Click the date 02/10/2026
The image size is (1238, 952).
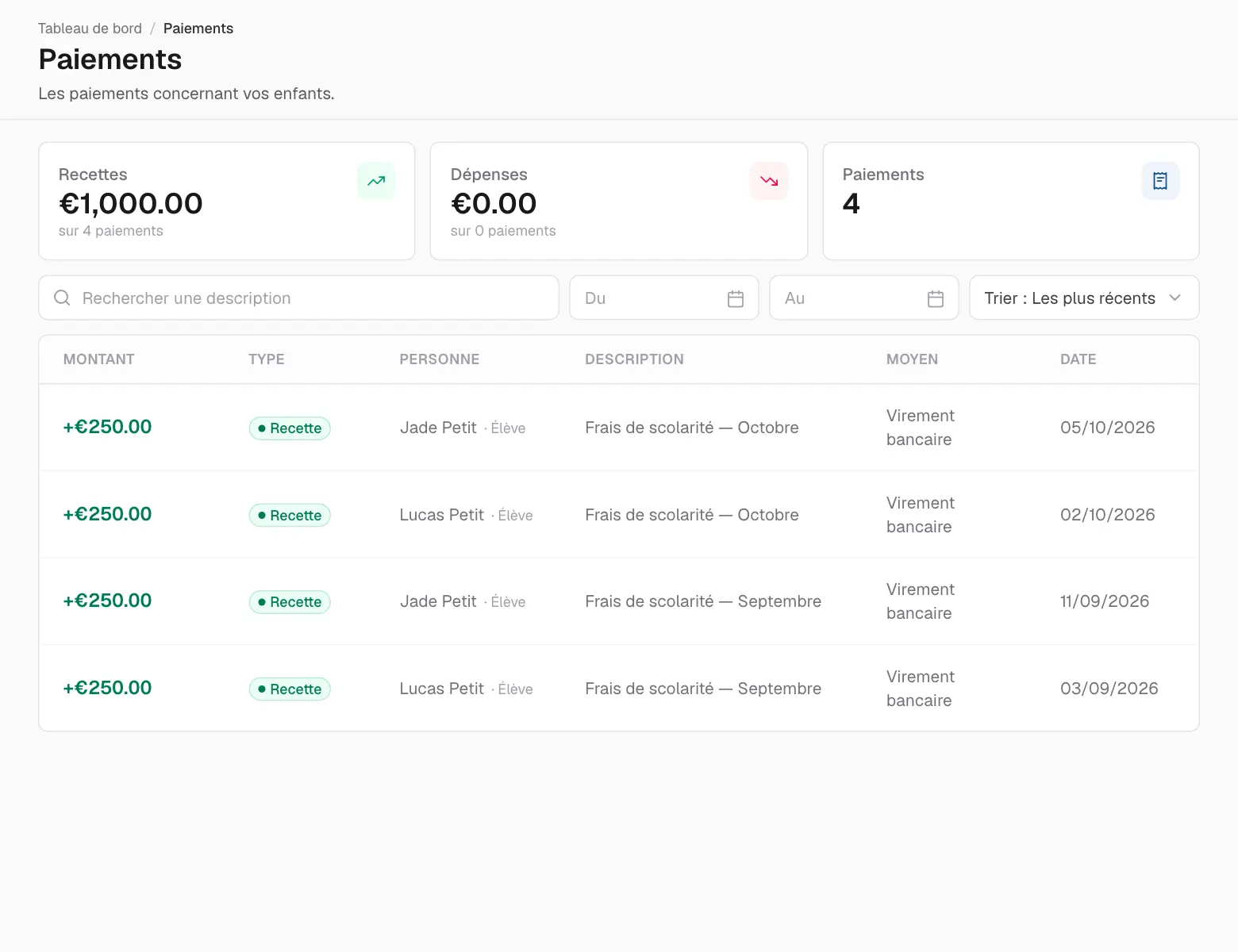point(1108,515)
